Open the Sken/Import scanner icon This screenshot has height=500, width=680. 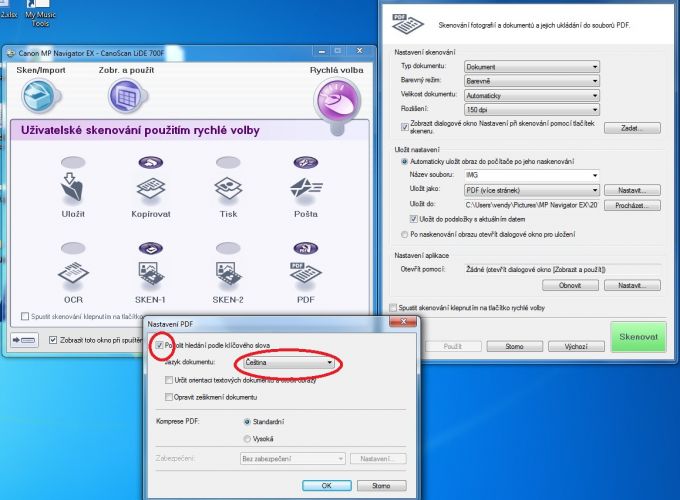click(39, 96)
